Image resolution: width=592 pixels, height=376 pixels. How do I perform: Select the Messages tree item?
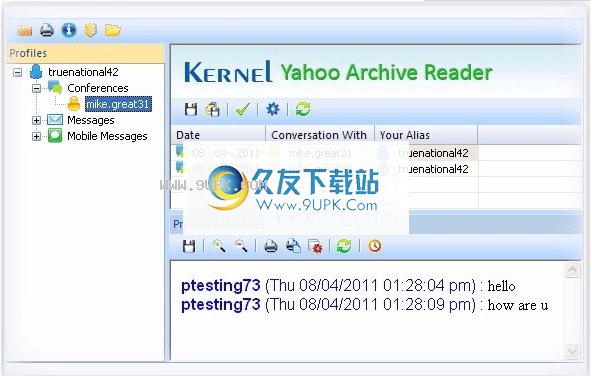[x=91, y=120]
